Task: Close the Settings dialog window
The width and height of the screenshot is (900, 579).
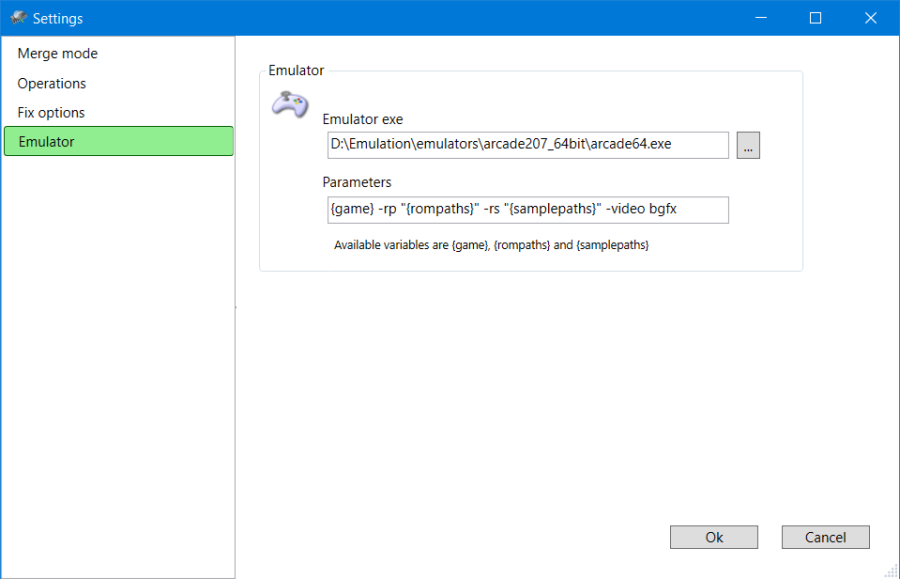Action: pos(869,18)
